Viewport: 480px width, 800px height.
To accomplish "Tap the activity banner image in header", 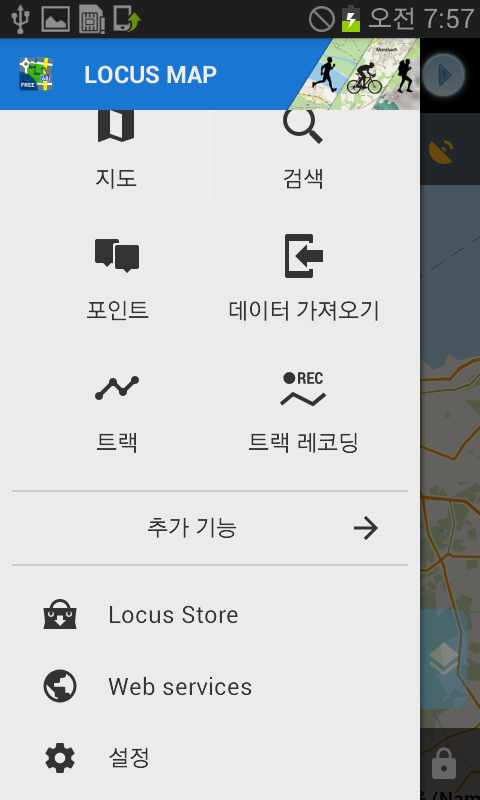I will tap(357, 74).
